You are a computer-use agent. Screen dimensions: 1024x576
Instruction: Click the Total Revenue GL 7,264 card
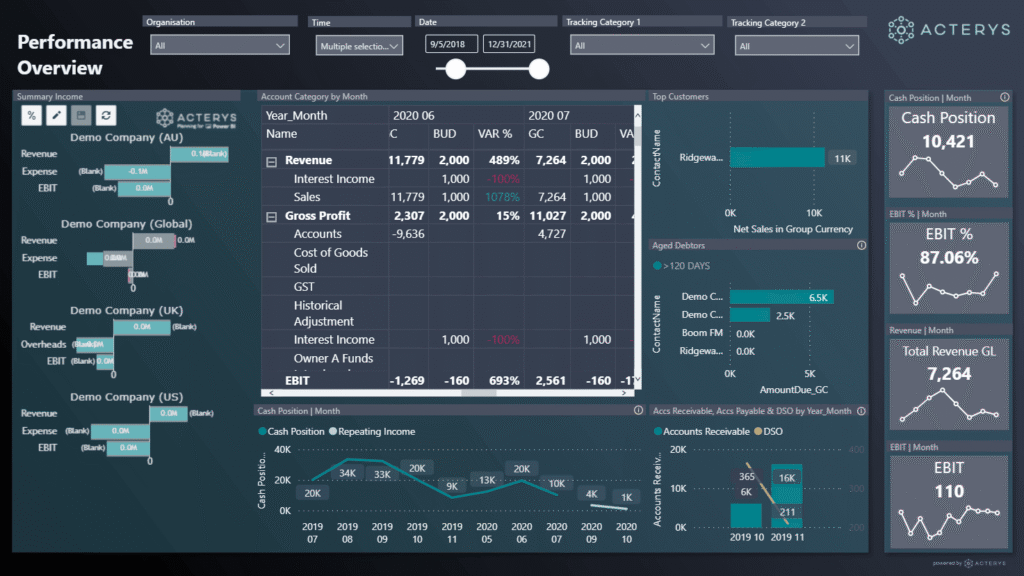click(949, 384)
